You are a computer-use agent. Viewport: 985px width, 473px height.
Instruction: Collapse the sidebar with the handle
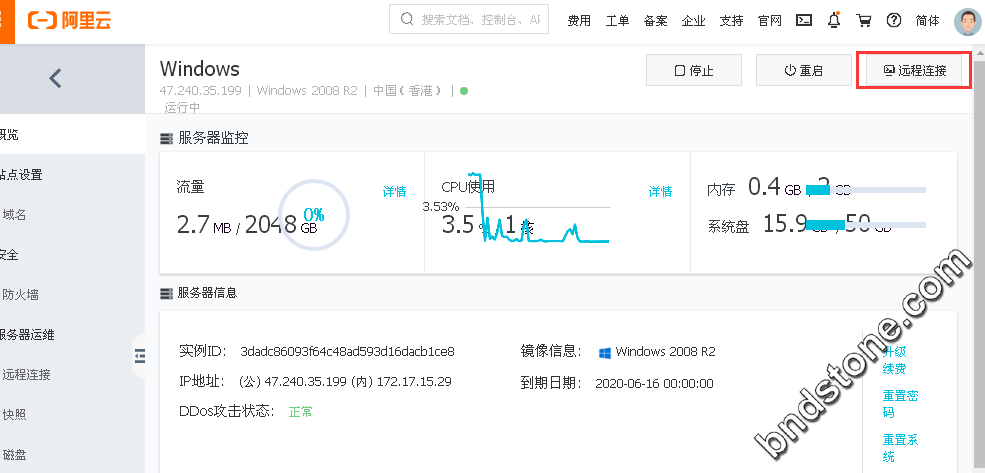(x=139, y=355)
